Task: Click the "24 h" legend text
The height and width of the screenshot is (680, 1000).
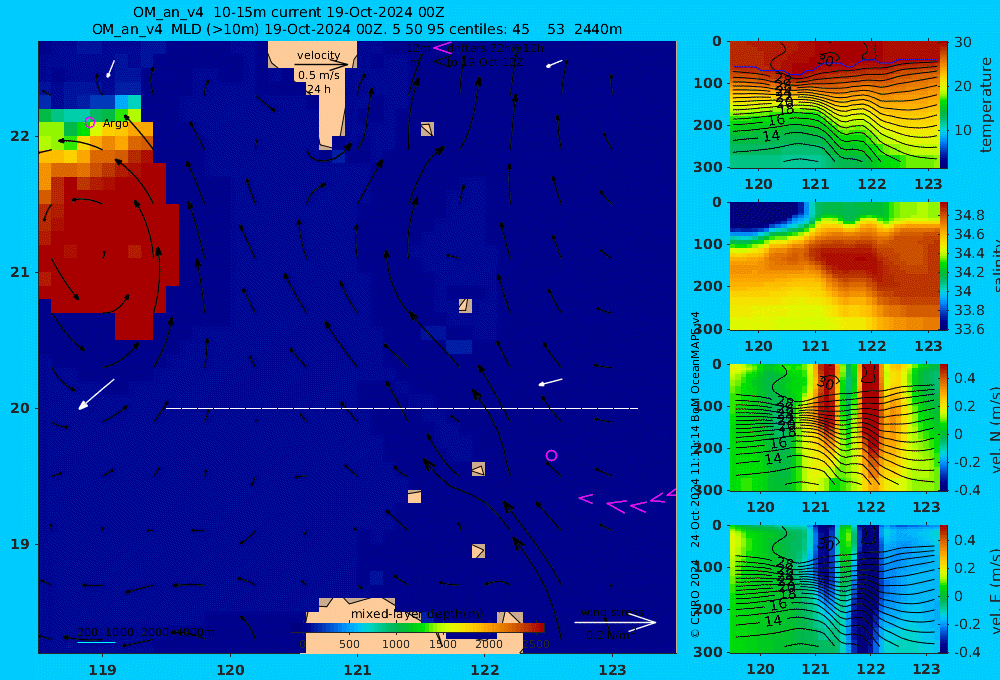Action: click(x=318, y=89)
